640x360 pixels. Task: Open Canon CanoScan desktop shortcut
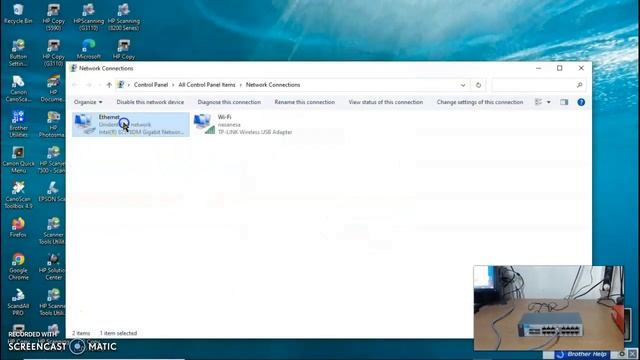click(18, 89)
